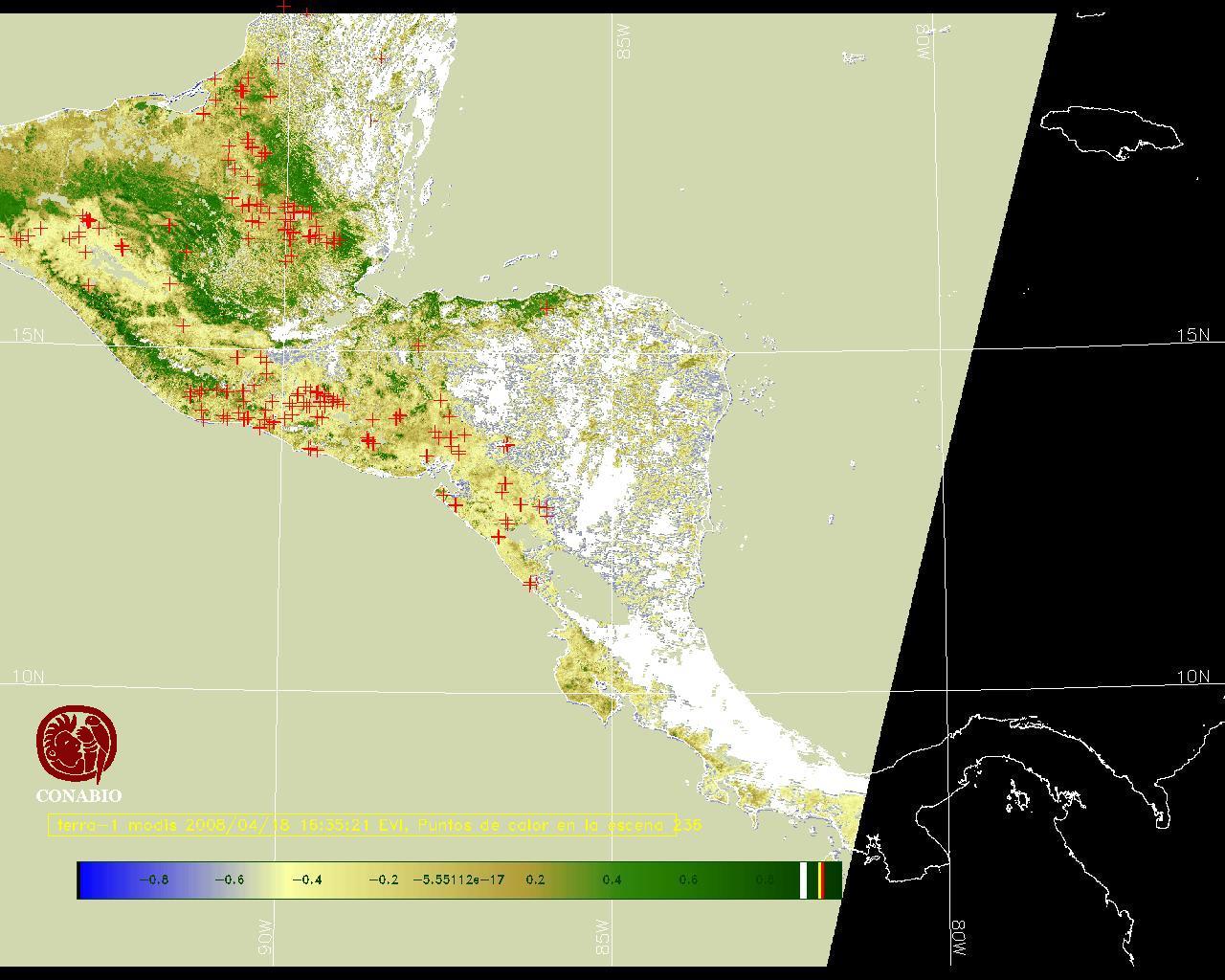The image size is (1225, 980).
Task: Click the 90W label at bottom
Action: point(265,938)
